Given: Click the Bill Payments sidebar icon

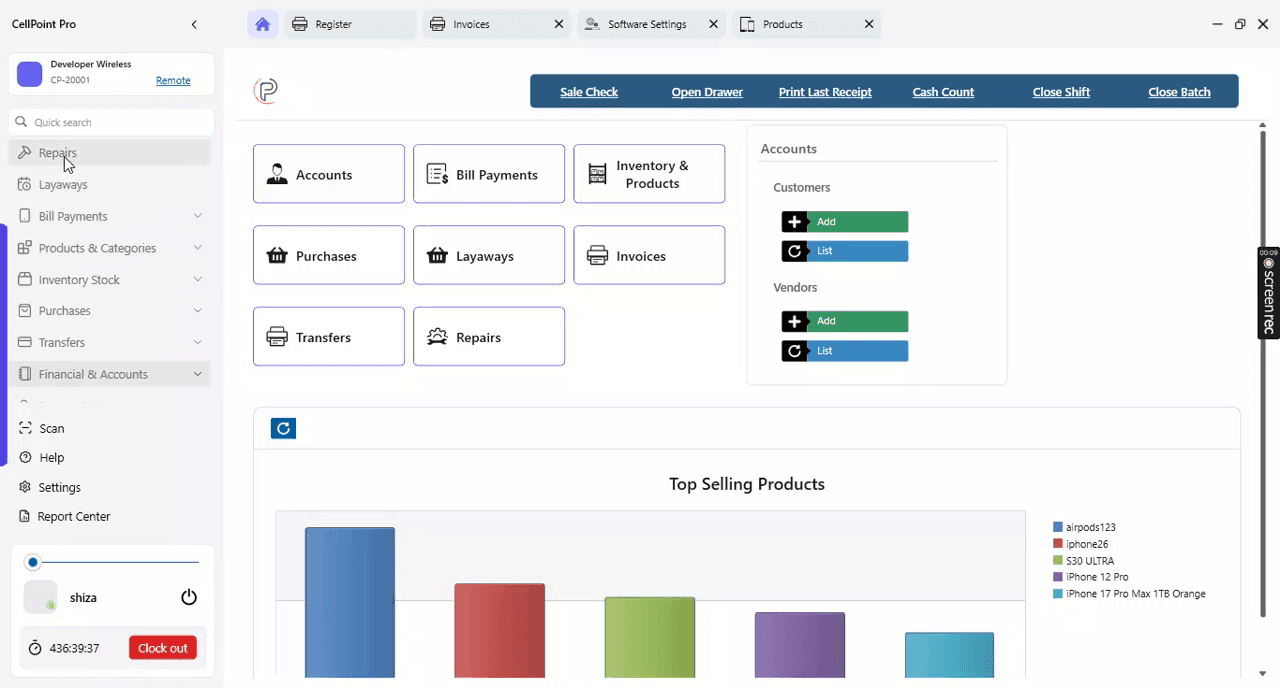Looking at the screenshot, I should (x=24, y=216).
